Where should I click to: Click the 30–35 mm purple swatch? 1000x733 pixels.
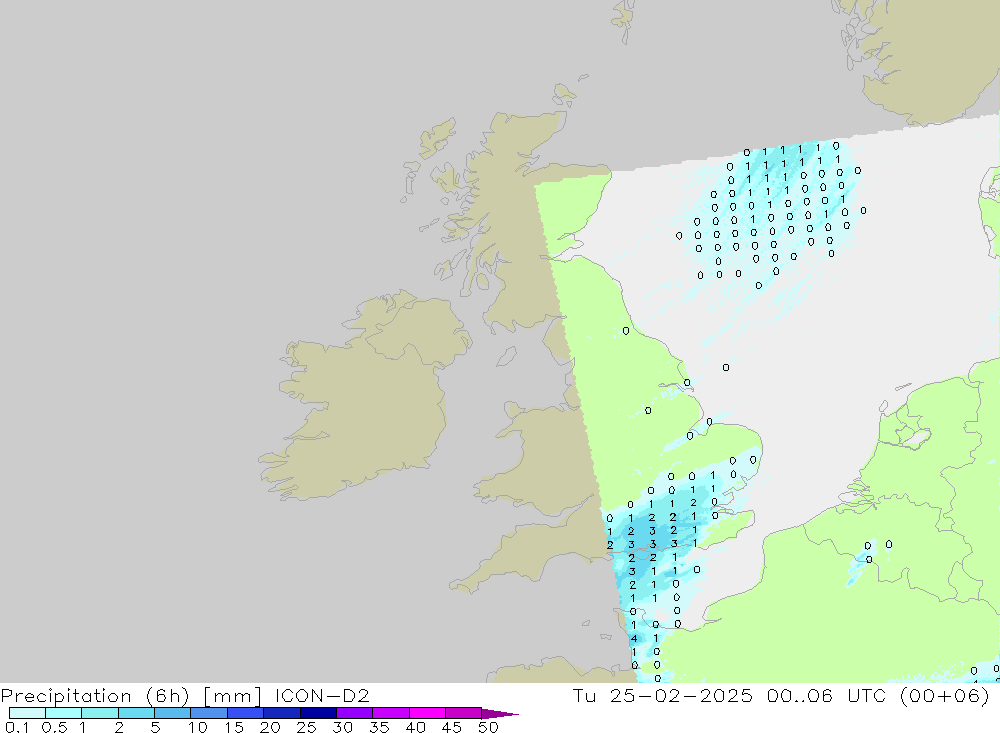(x=355, y=713)
